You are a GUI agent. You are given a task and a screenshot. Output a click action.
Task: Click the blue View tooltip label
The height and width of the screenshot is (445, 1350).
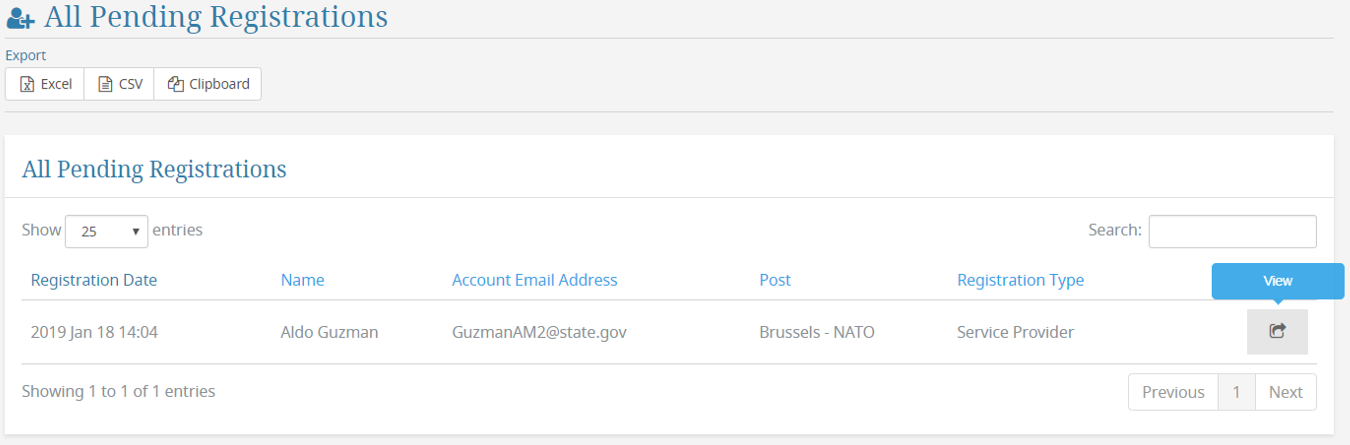(x=1278, y=281)
